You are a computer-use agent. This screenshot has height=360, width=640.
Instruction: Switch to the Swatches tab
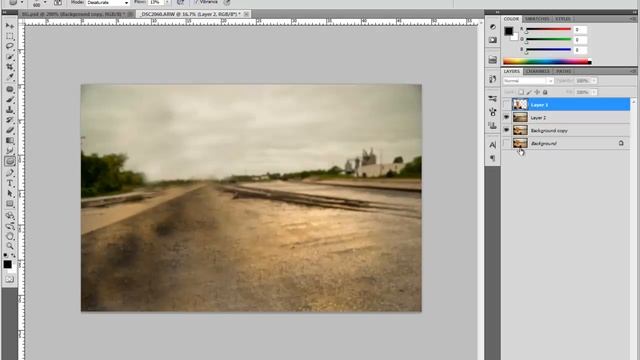click(537, 19)
